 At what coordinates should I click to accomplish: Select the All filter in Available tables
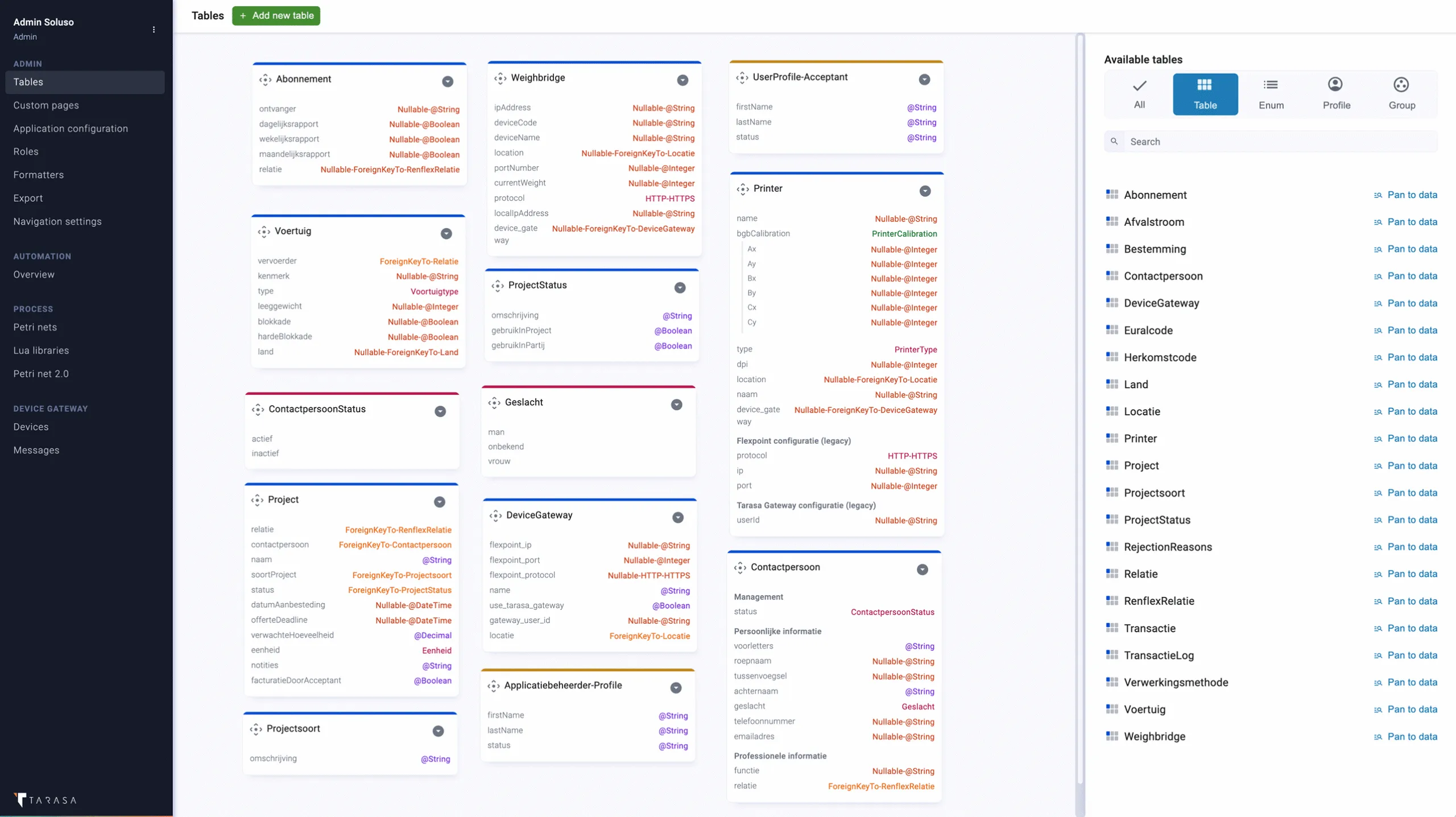[1139, 94]
